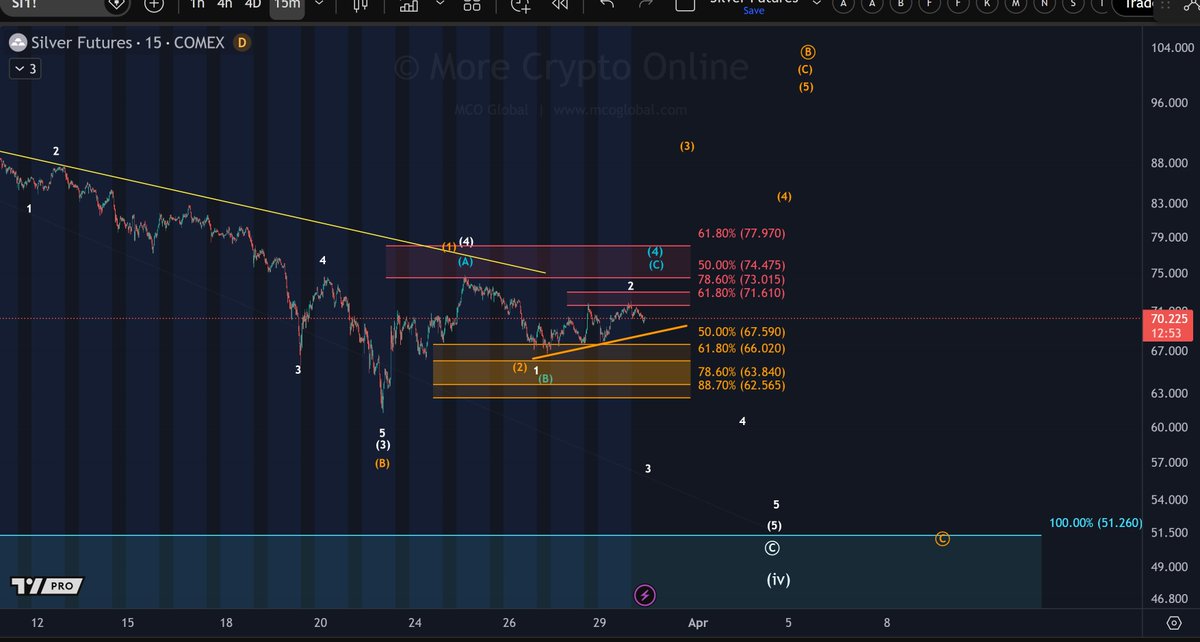1200x642 pixels.
Task: Click the white circled C wave label
Action: [771, 548]
